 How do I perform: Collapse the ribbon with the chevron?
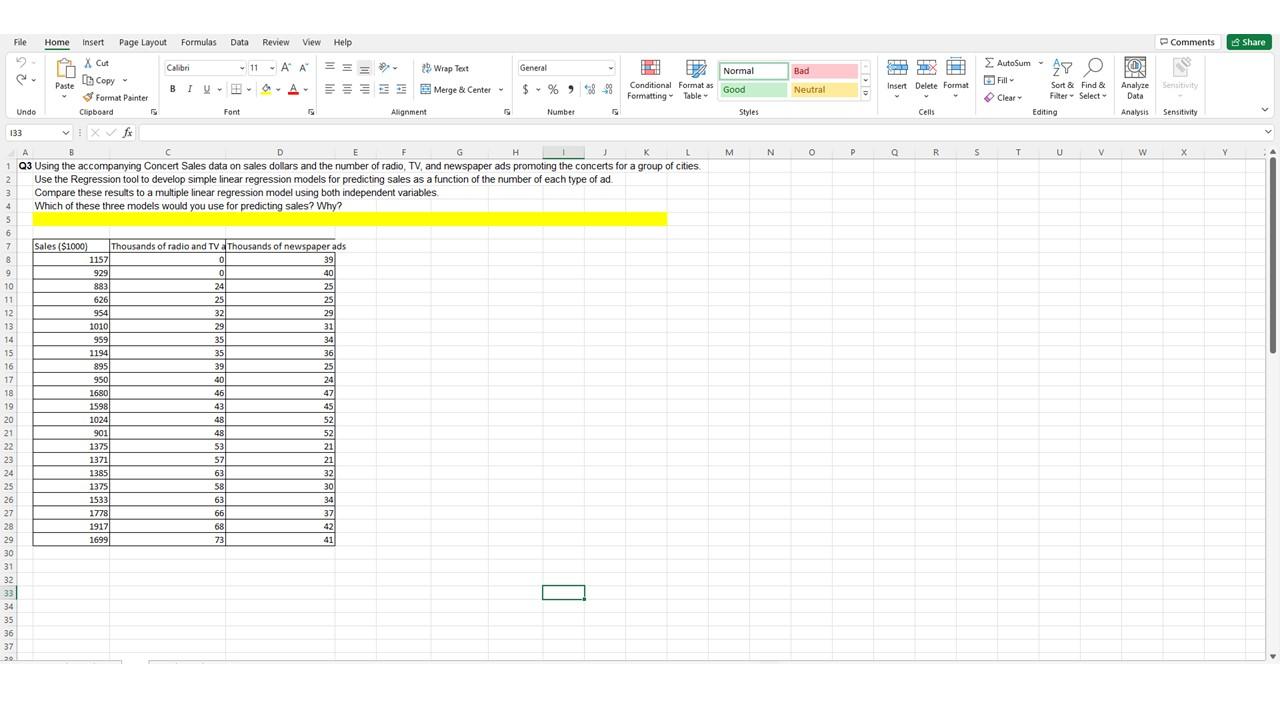point(1265,110)
